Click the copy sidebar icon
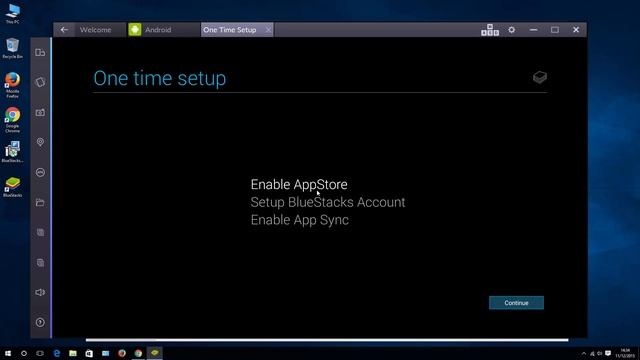The image size is (640, 360). (40, 232)
